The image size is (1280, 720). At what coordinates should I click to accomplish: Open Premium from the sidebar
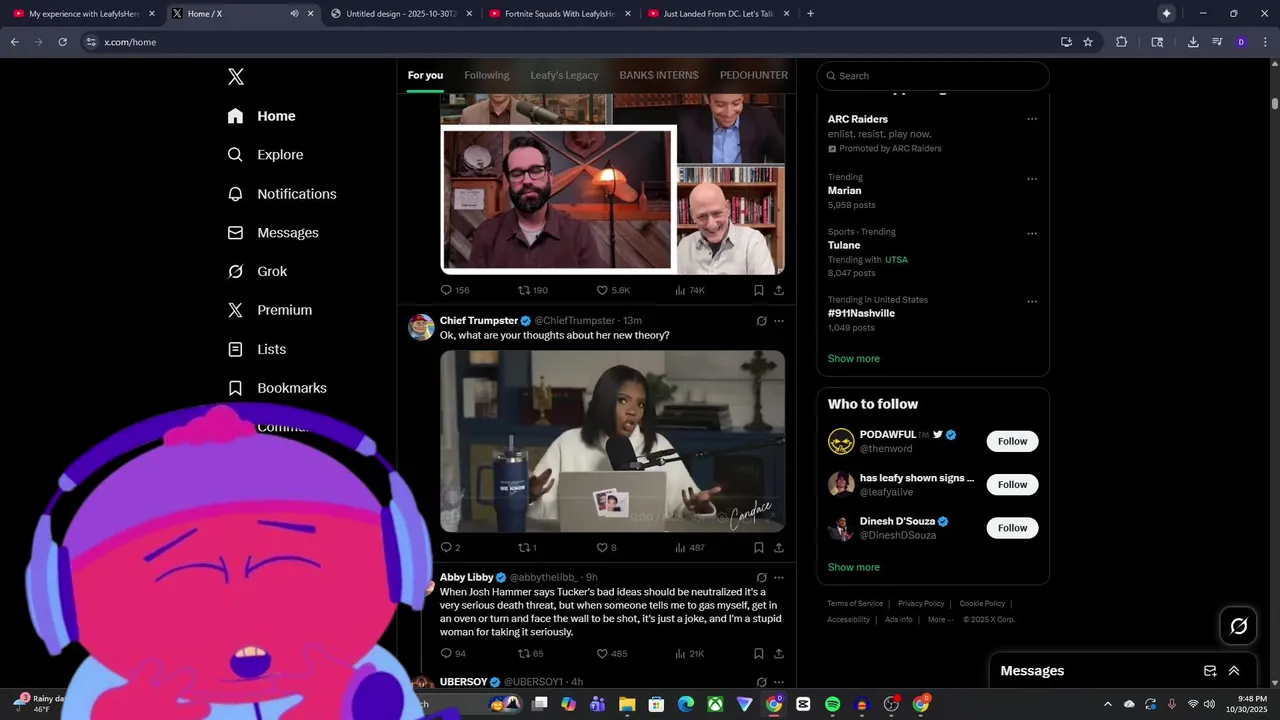click(x=270, y=310)
